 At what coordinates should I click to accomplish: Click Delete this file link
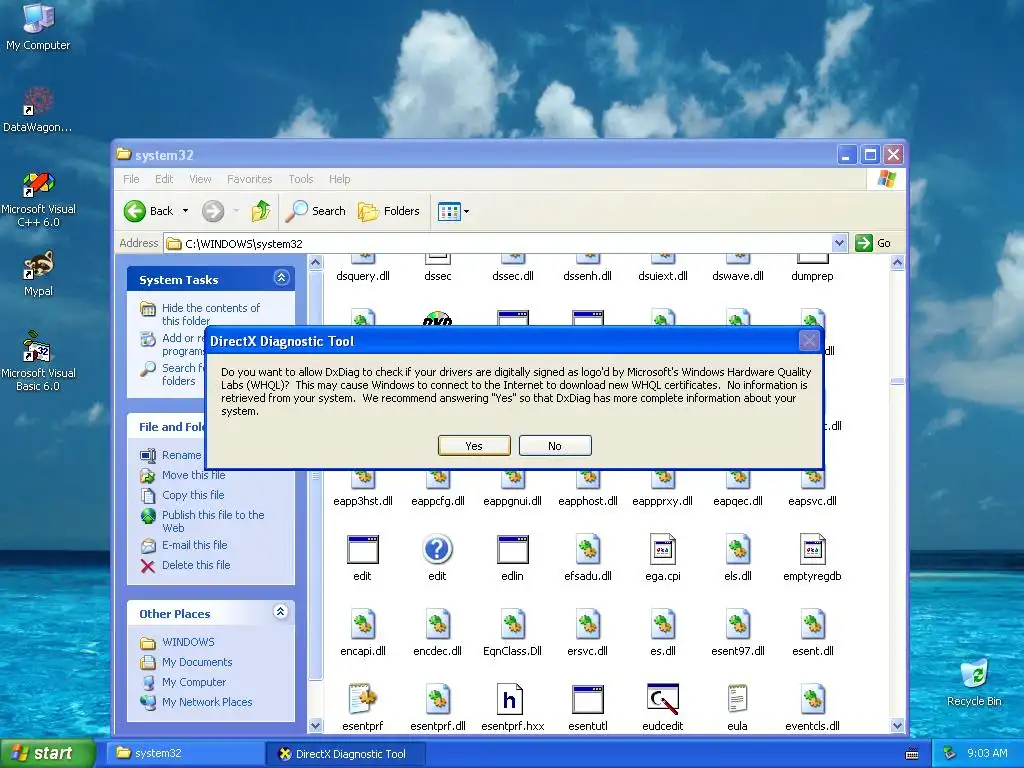click(x=196, y=565)
